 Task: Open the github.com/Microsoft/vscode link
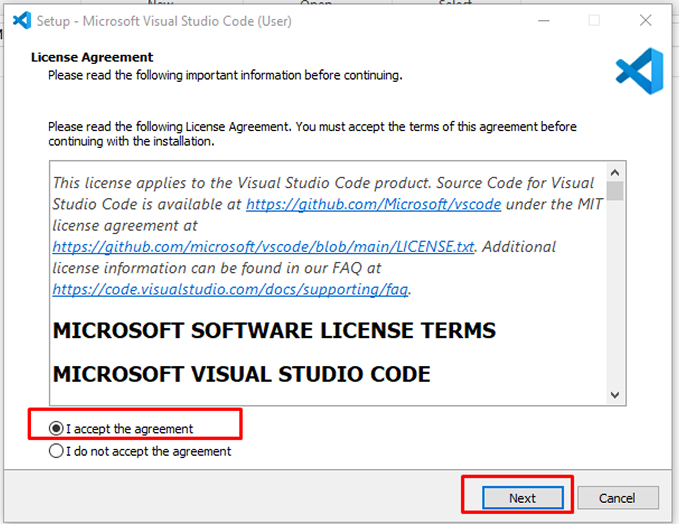pos(373,204)
